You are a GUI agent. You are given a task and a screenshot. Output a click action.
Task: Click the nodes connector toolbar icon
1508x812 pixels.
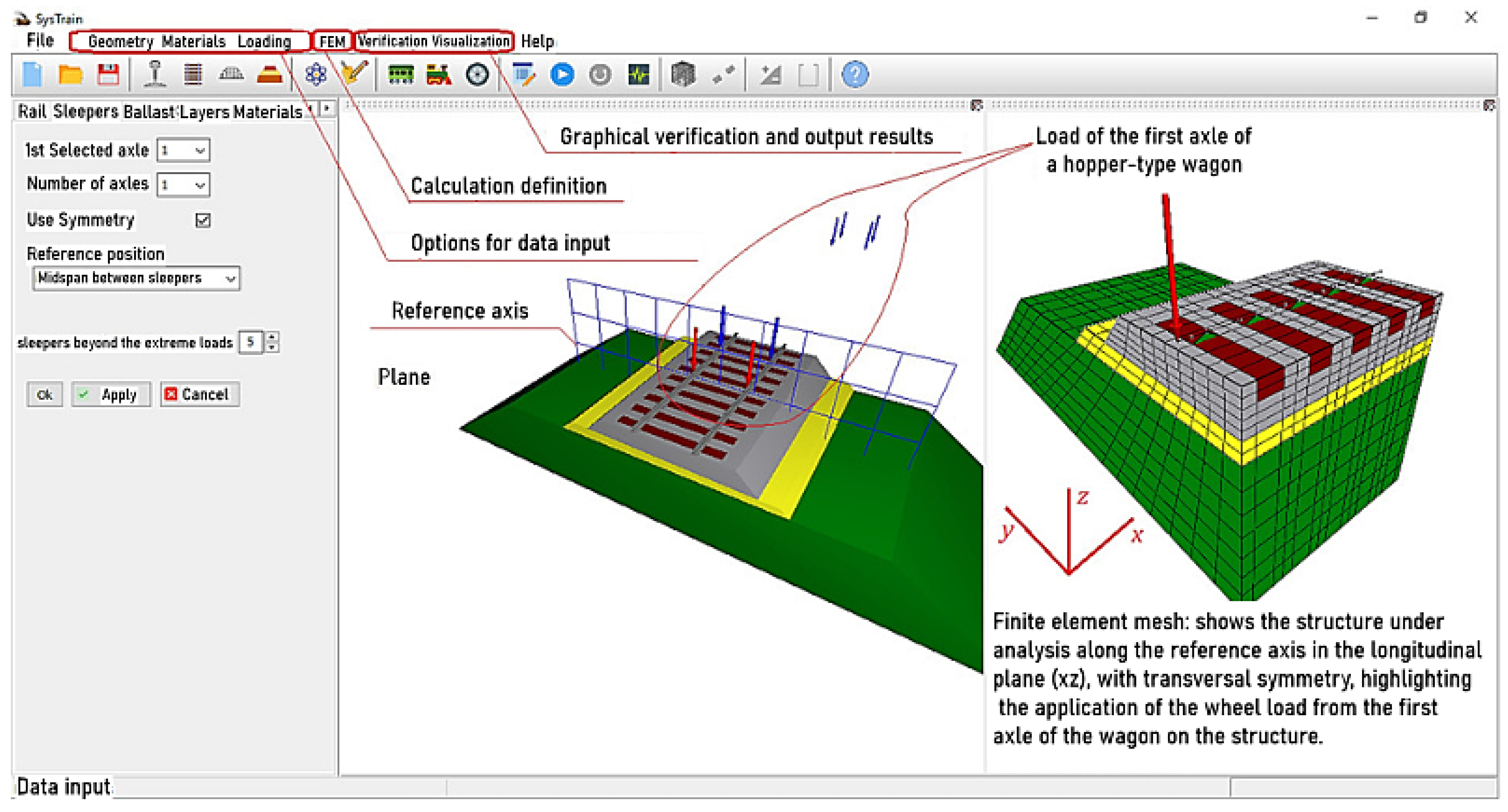click(724, 75)
